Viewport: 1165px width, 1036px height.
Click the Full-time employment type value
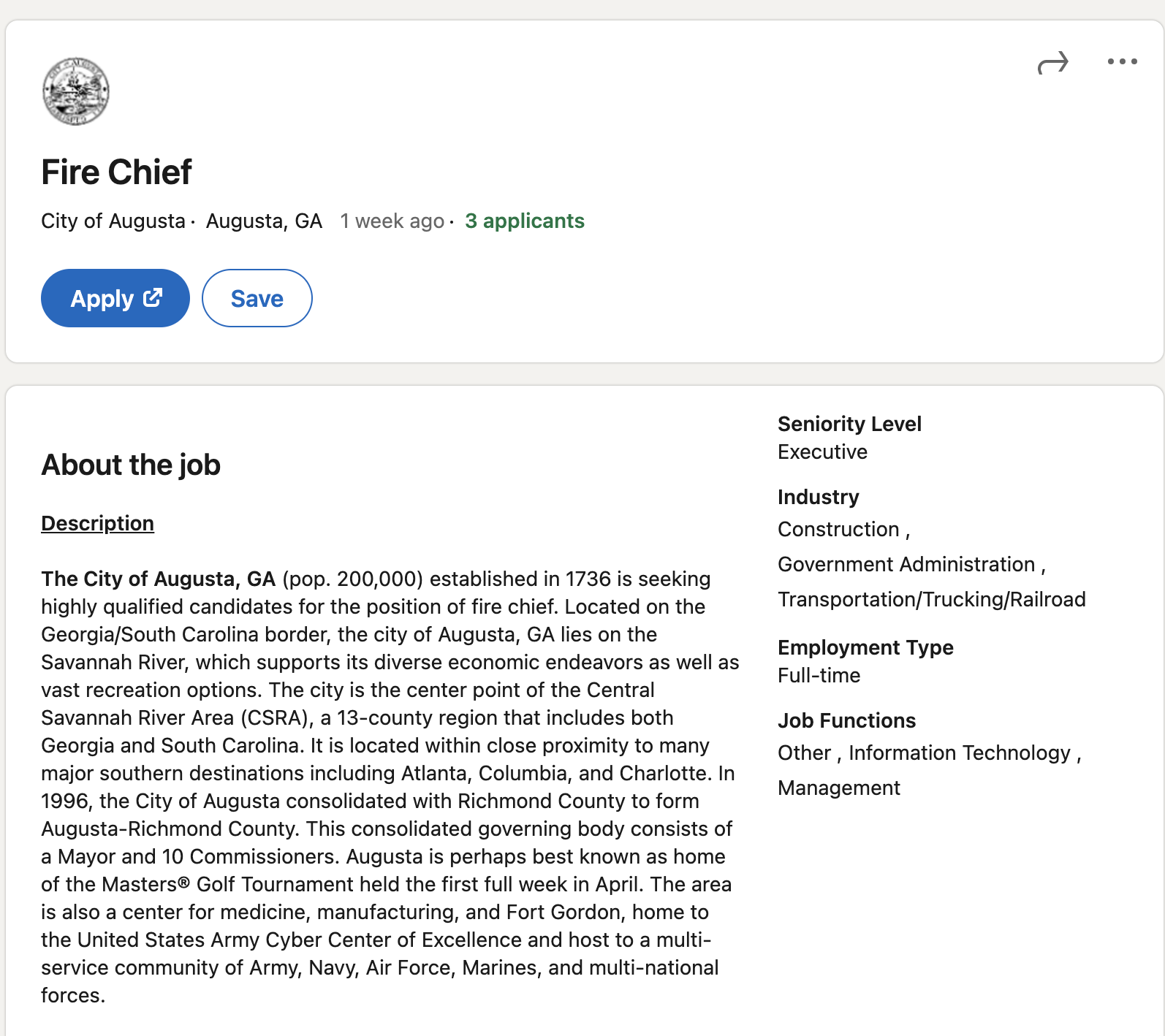[819, 675]
